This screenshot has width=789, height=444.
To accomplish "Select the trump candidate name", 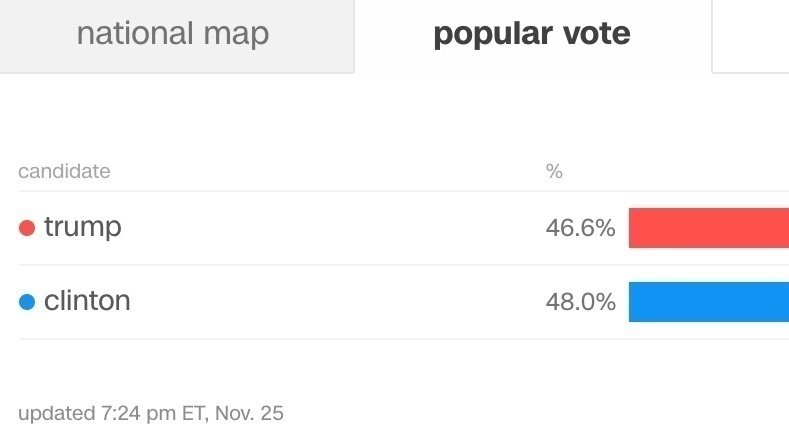I will pos(83,228).
